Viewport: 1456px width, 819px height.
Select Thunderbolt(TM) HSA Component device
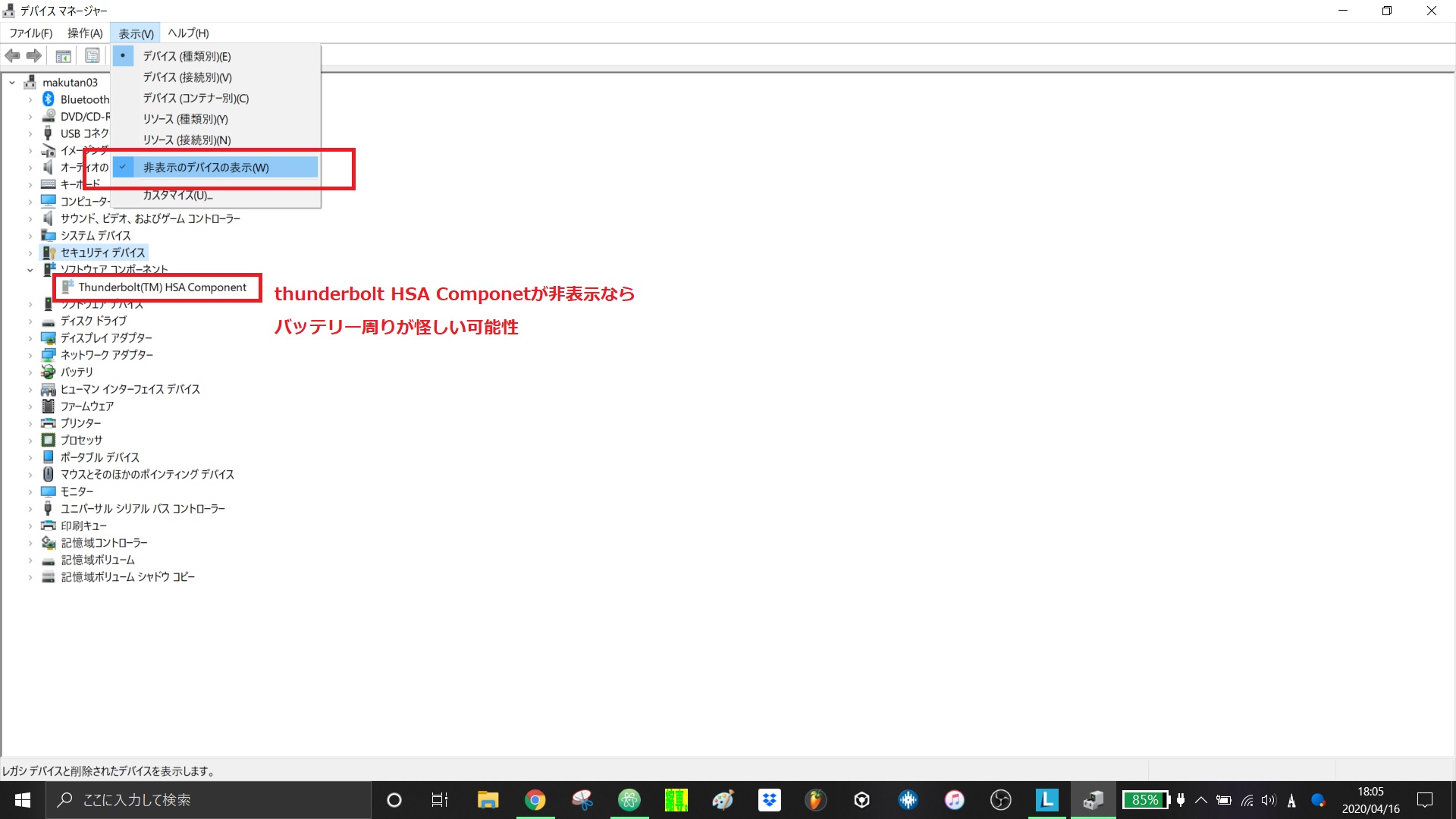(162, 287)
